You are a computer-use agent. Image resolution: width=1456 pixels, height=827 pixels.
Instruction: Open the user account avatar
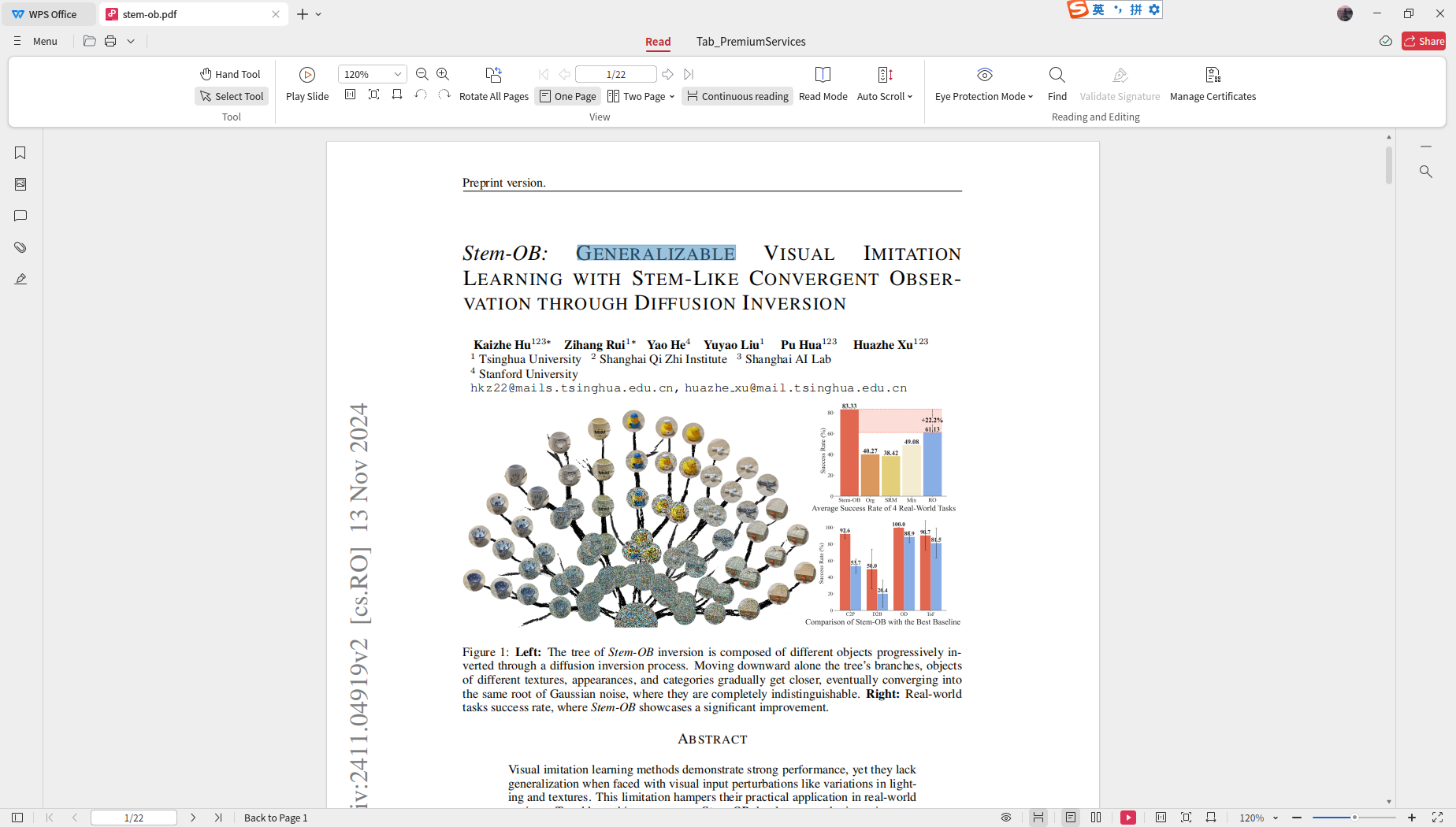[1345, 13]
